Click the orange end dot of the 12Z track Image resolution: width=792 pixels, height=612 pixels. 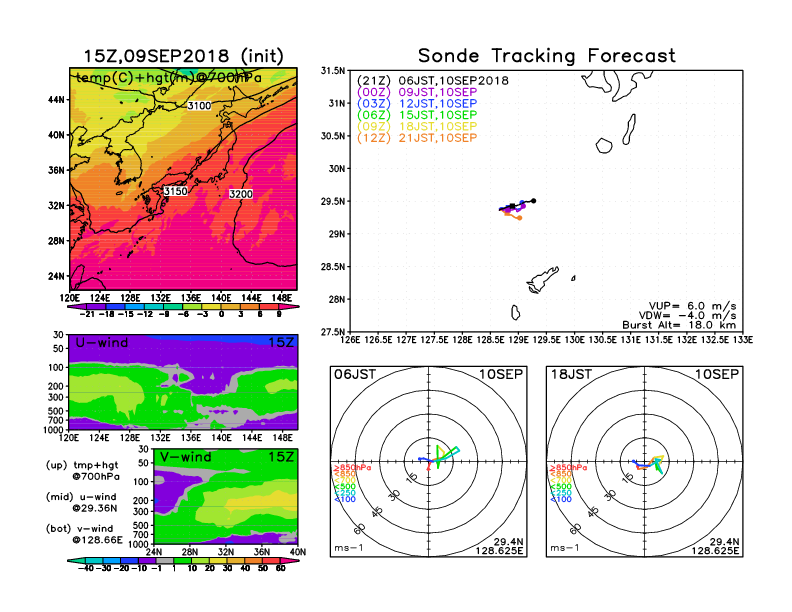[x=520, y=218]
